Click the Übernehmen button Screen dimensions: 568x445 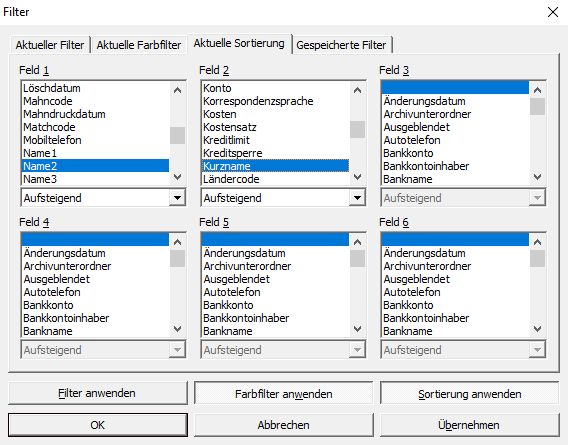(x=469, y=425)
